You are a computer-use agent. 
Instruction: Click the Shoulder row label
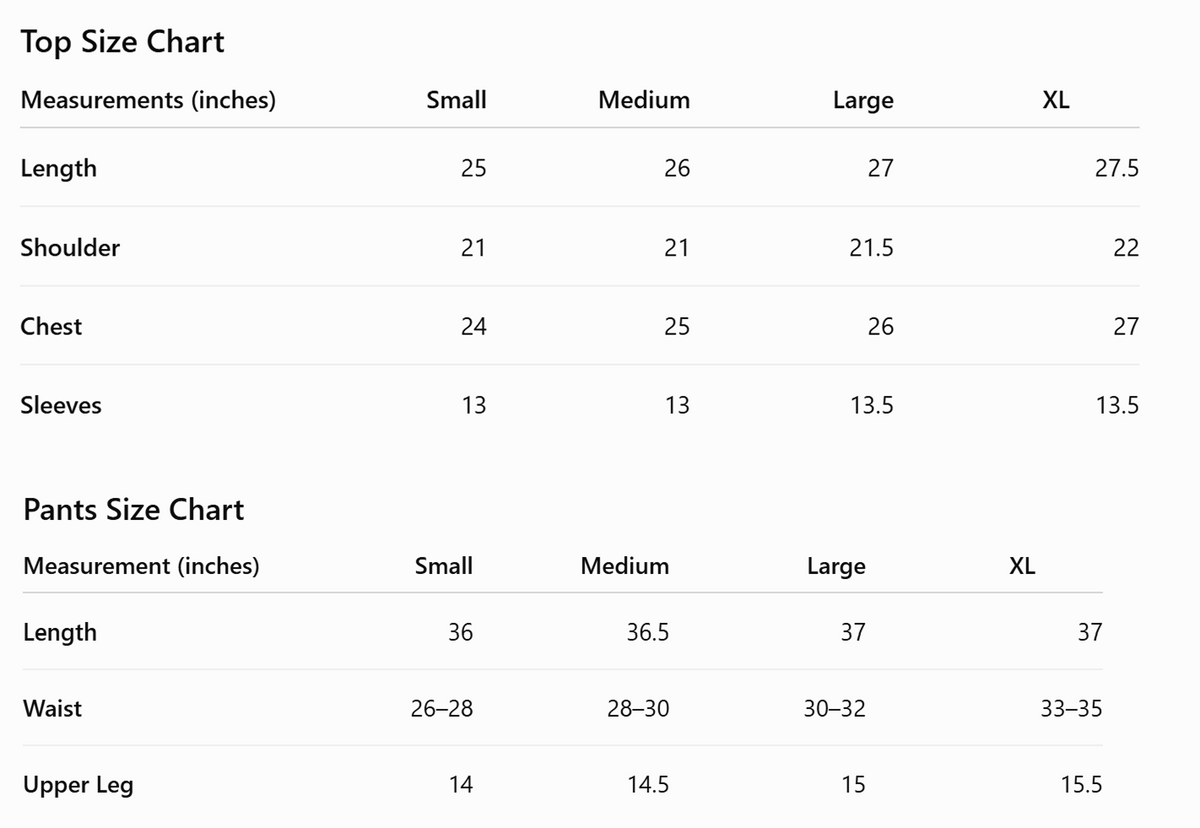click(x=70, y=248)
